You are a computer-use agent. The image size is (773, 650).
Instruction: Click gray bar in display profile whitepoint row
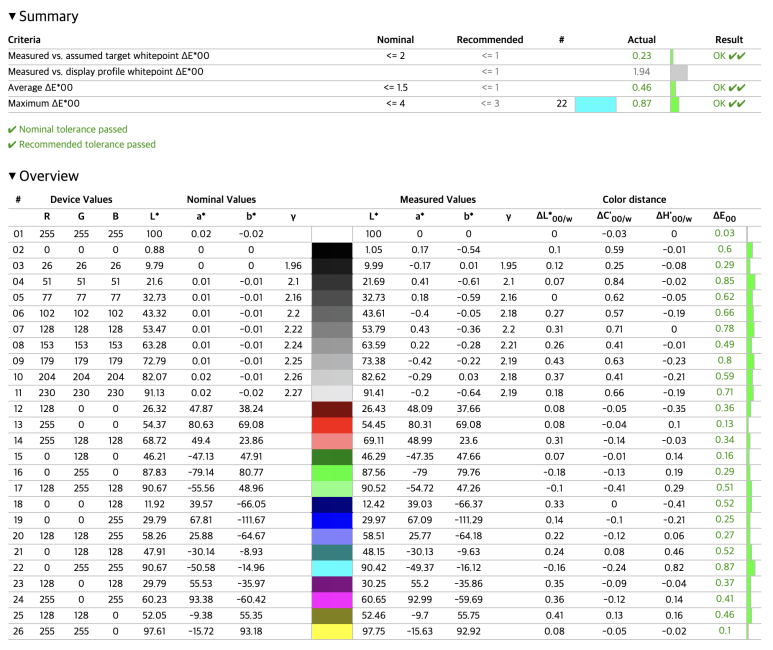pos(679,72)
